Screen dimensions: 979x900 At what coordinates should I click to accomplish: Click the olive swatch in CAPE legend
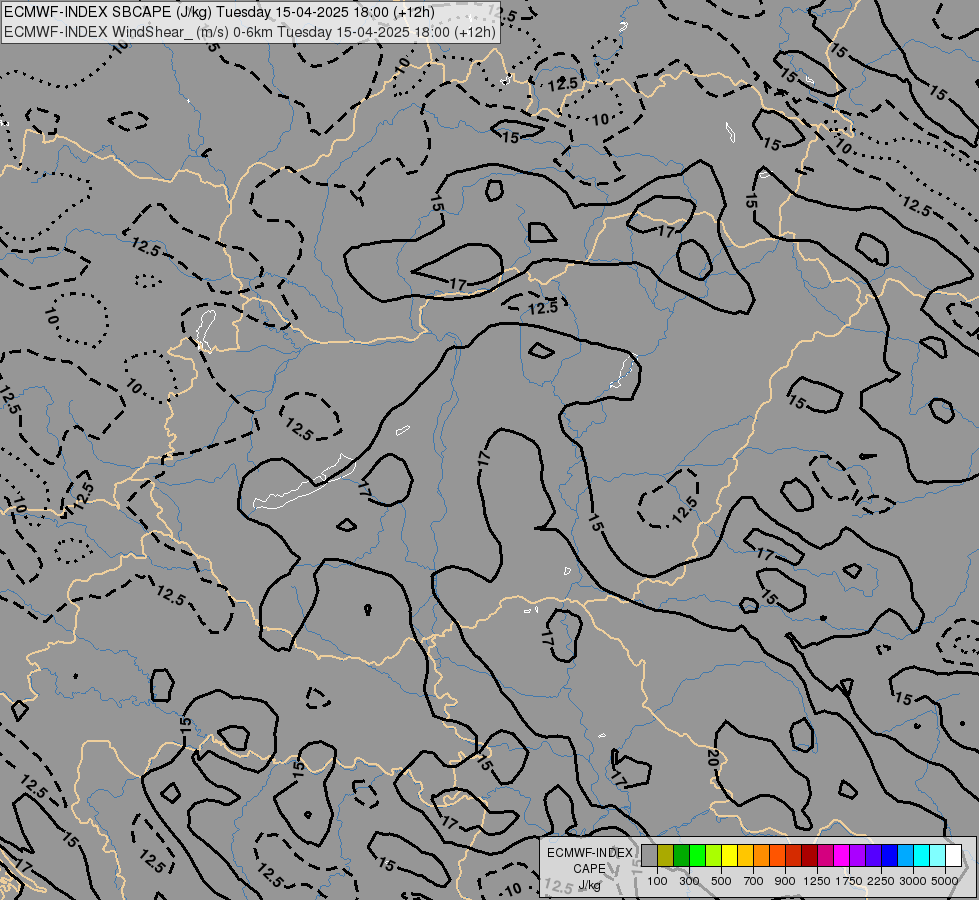pos(666,856)
